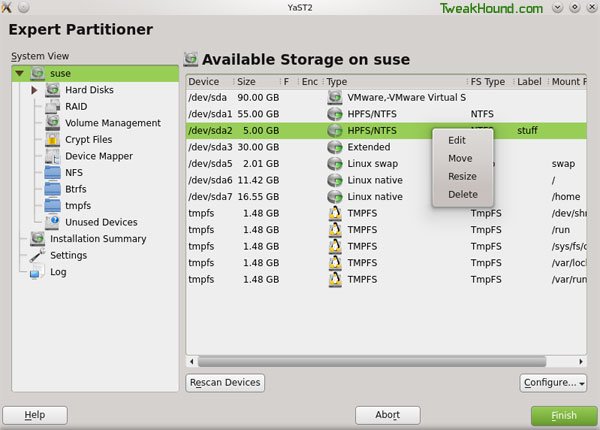Click the Available Storage header icon
This screenshot has width=600, height=430.
(x=191, y=59)
